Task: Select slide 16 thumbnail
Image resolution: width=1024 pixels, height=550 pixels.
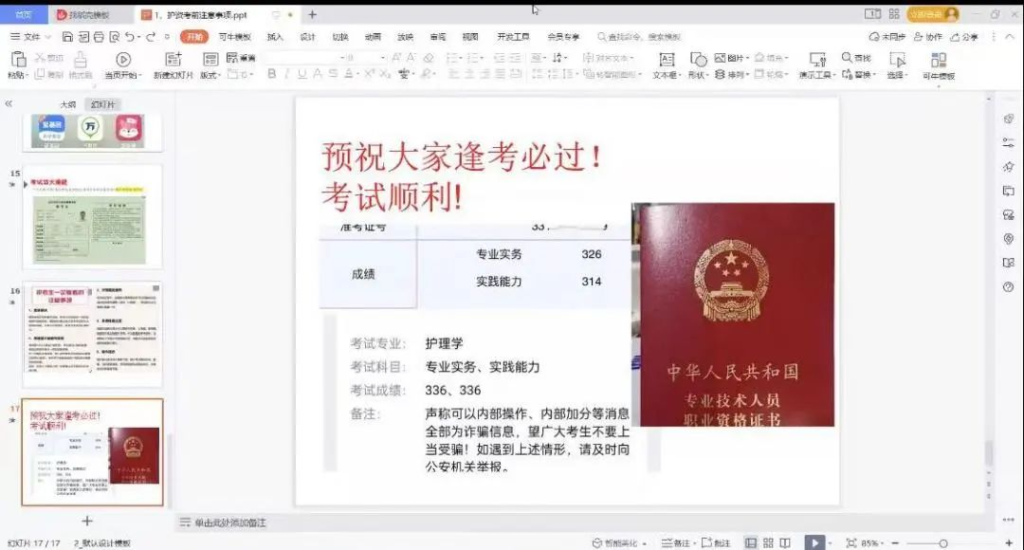Action: (92, 334)
